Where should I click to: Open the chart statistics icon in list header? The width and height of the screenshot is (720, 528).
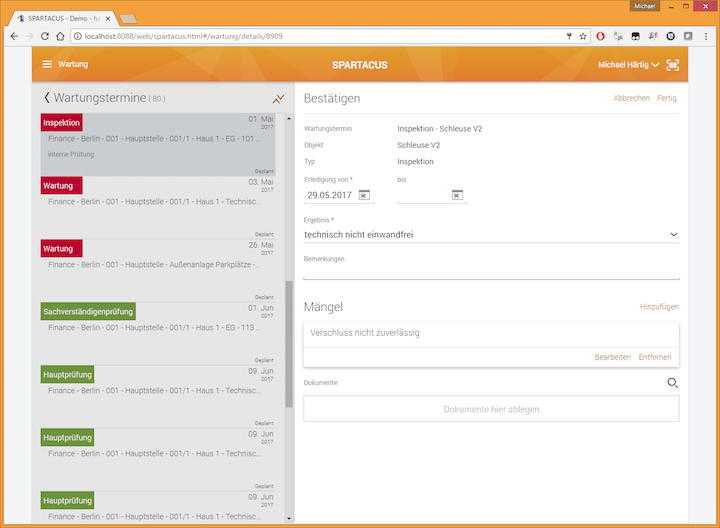coord(278,99)
